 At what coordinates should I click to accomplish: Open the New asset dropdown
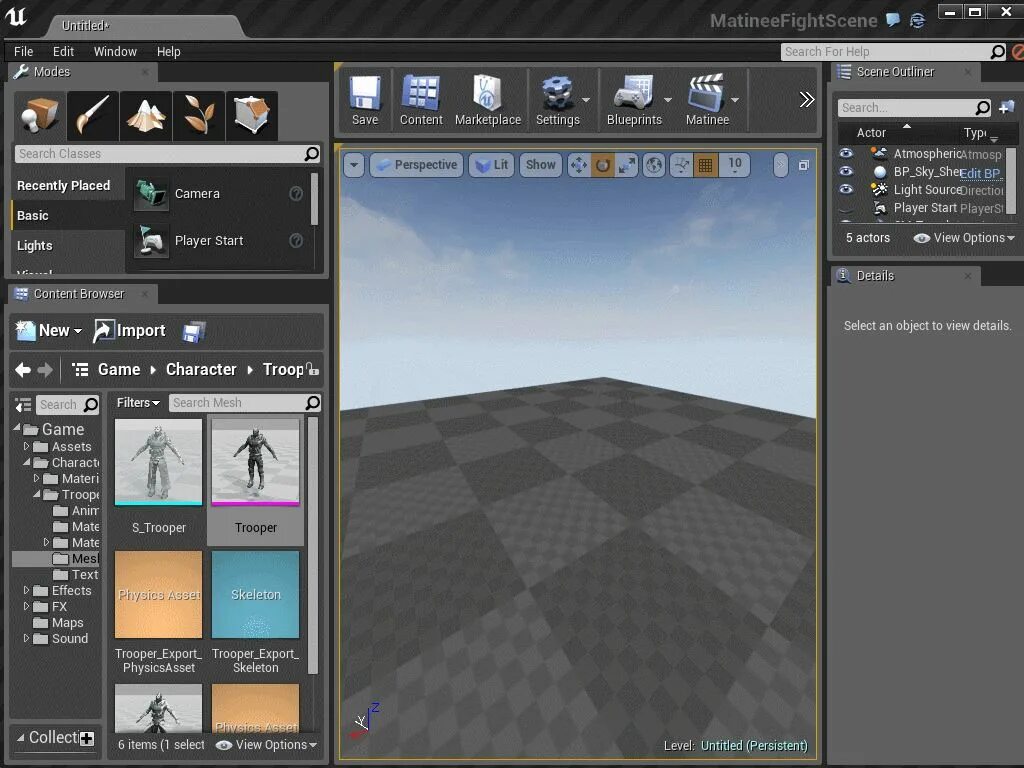pyautogui.click(x=49, y=331)
